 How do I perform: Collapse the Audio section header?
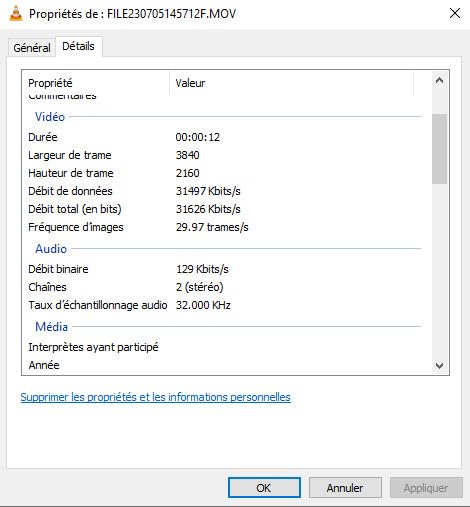(51, 249)
